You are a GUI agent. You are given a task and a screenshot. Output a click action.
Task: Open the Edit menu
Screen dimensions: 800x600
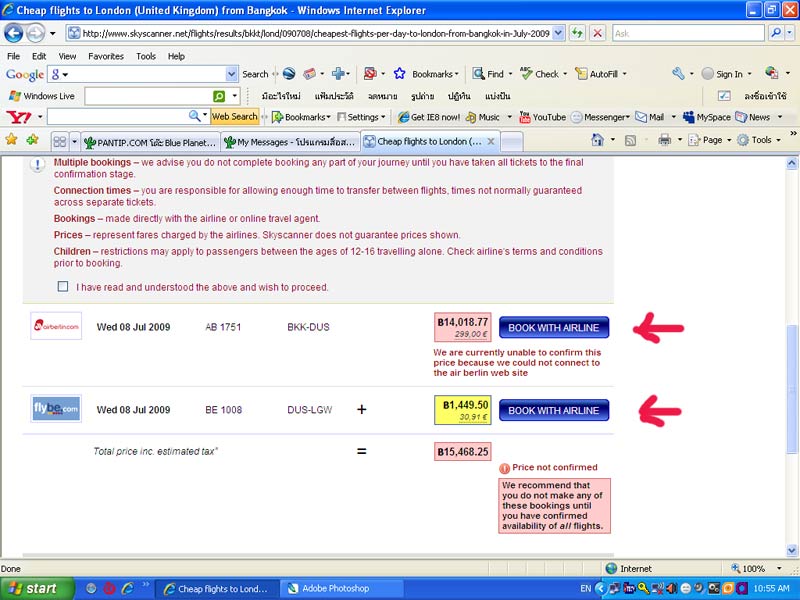click(x=39, y=56)
